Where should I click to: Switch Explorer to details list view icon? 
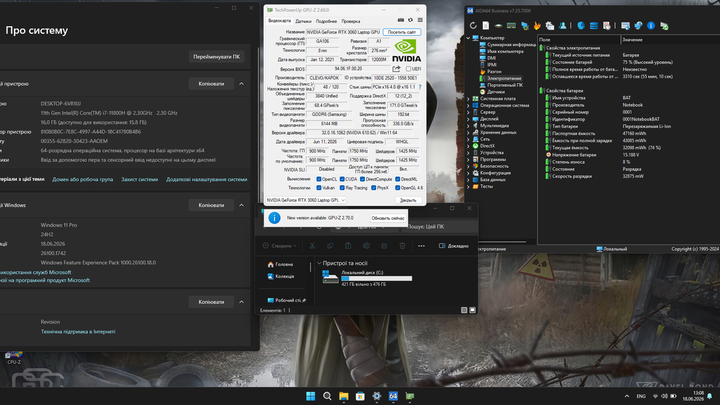pos(464,310)
